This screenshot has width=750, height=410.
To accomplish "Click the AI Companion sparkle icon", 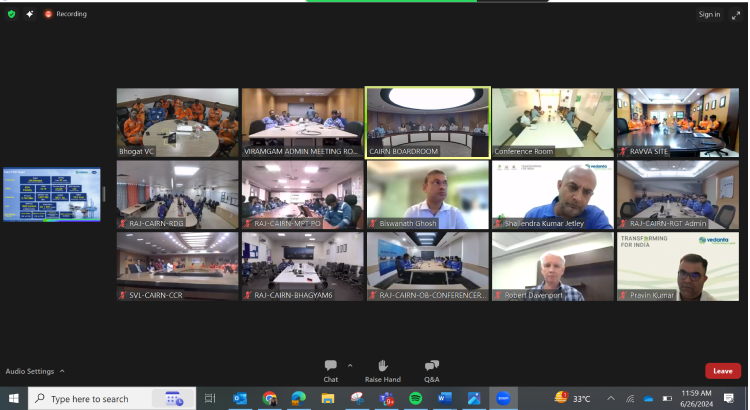I will coord(29,14).
